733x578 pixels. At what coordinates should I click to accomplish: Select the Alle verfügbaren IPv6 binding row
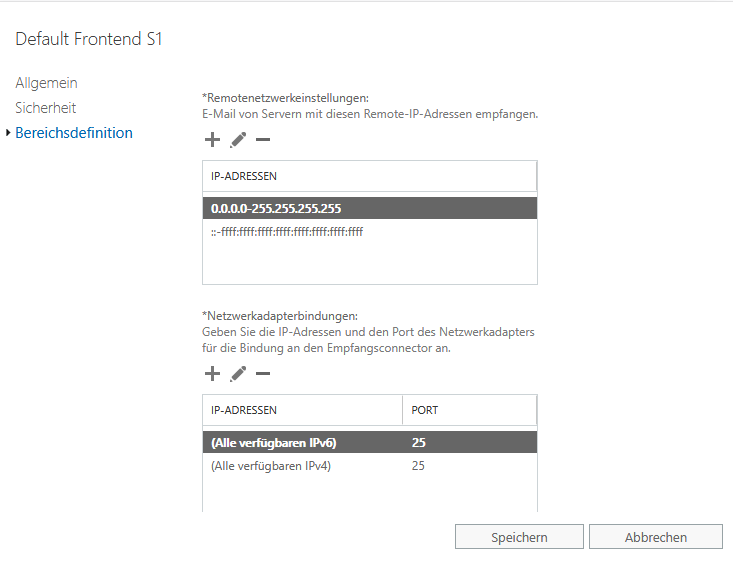click(x=370, y=442)
